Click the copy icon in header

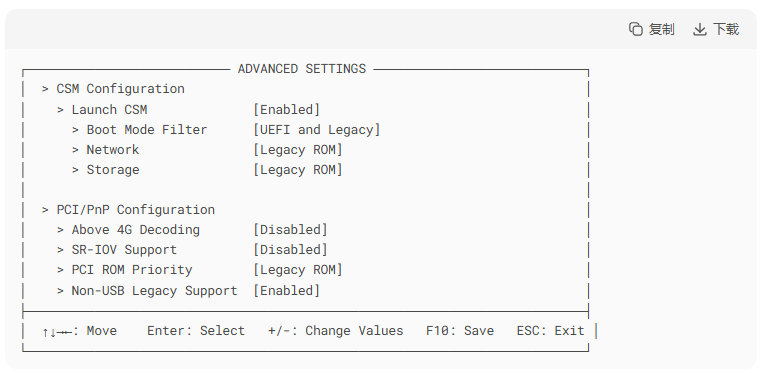[x=635, y=29]
